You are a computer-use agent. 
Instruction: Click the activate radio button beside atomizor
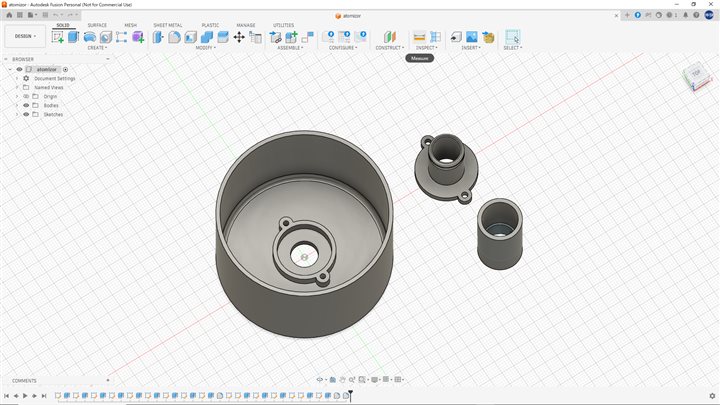point(65,69)
